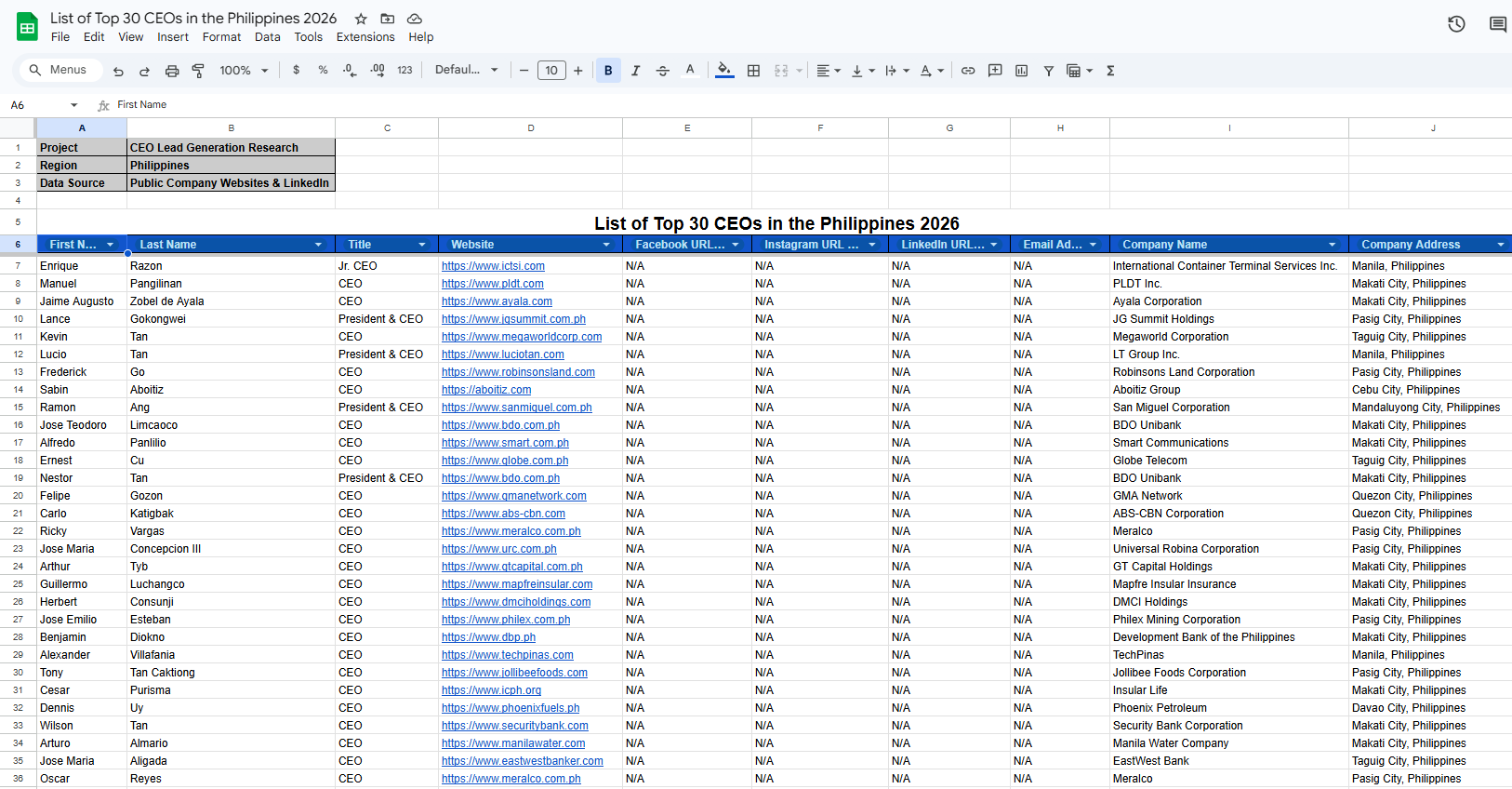
Task: Open Functions sigma icon
Action: tap(1110, 71)
